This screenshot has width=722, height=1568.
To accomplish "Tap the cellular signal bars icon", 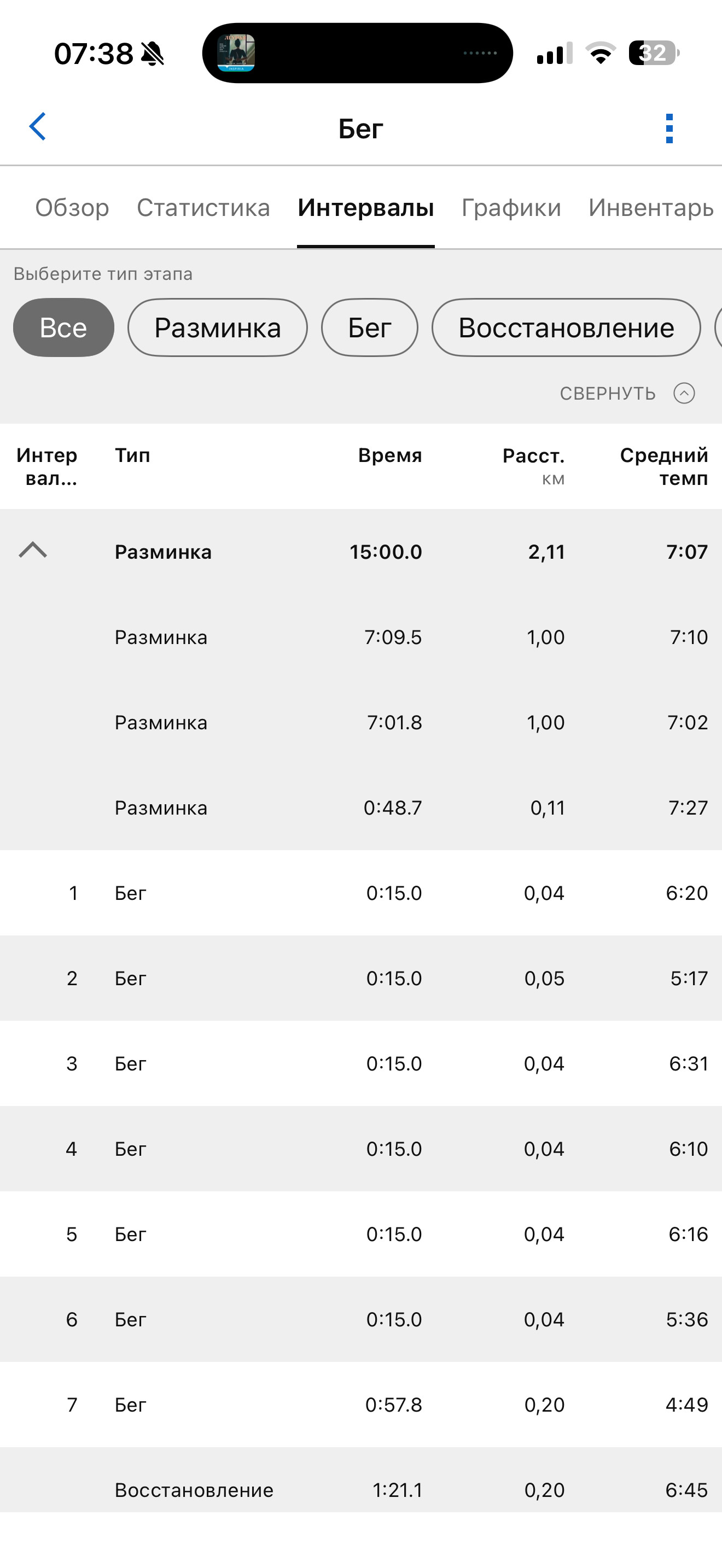I will (x=554, y=53).
